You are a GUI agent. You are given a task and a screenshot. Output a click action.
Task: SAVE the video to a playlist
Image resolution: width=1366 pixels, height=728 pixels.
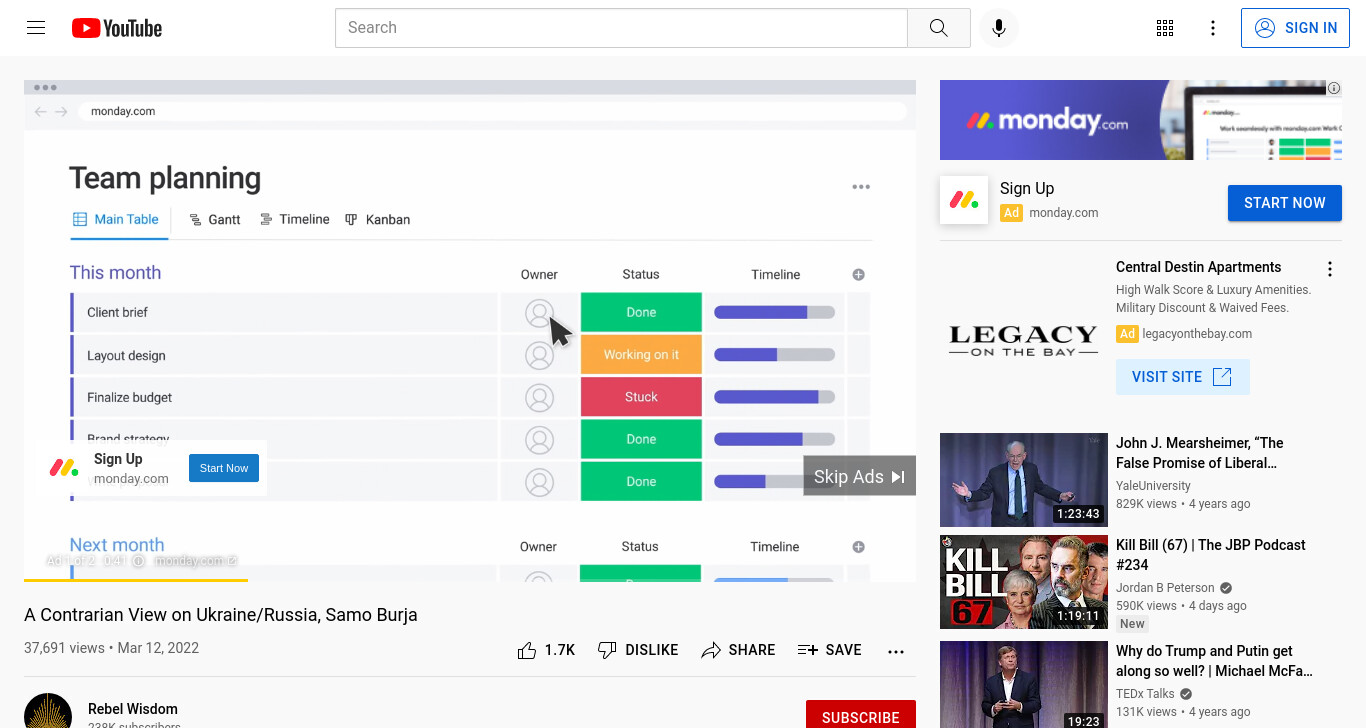[x=830, y=650]
